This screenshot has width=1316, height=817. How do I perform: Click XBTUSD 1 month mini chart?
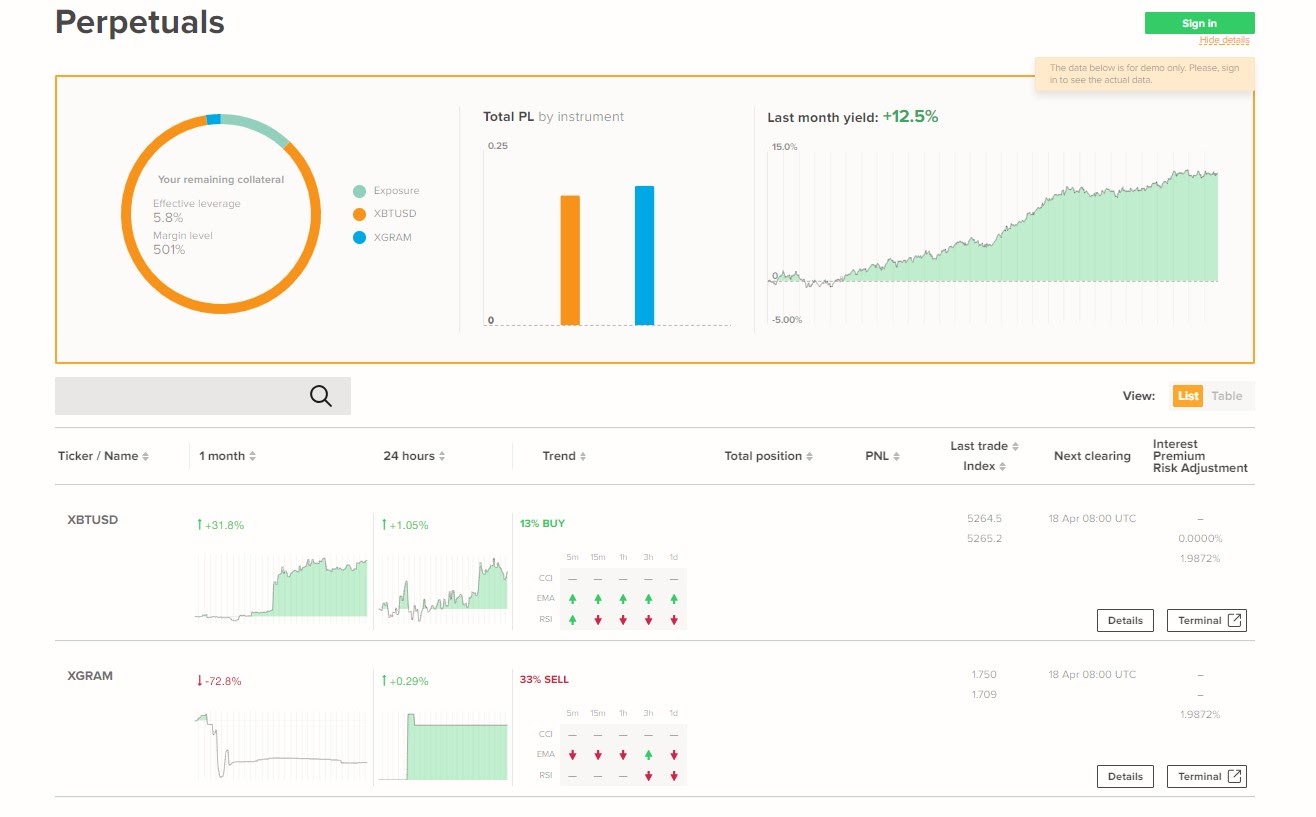coord(281,588)
